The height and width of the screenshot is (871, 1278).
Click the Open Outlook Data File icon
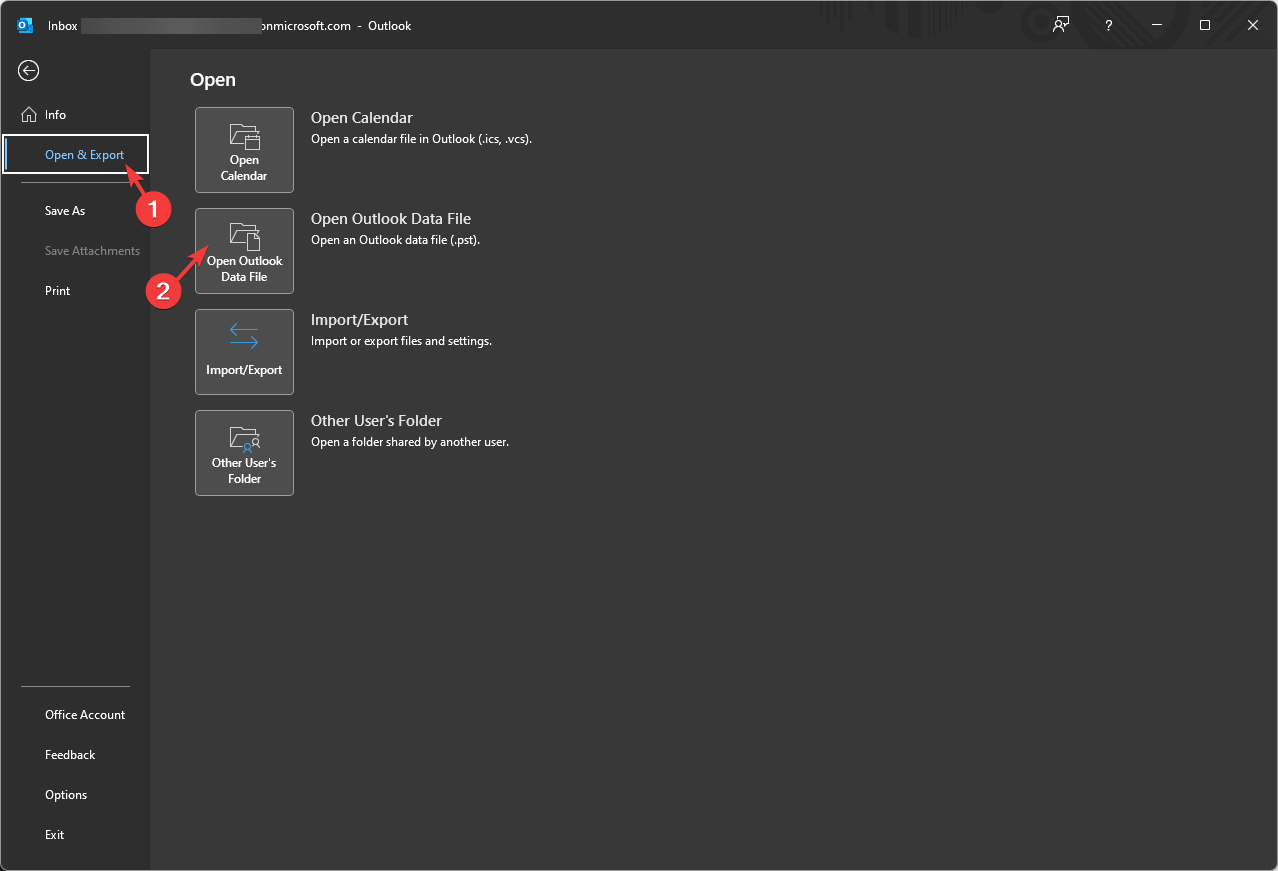[x=244, y=237]
